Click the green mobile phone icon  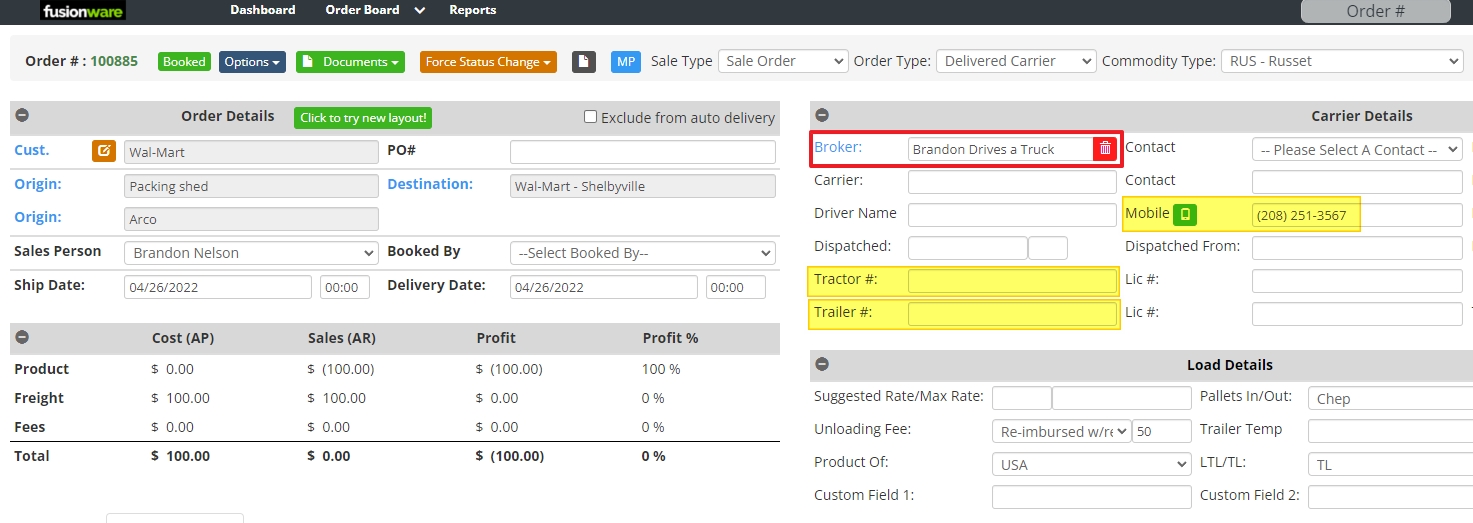[x=1185, y=214]
